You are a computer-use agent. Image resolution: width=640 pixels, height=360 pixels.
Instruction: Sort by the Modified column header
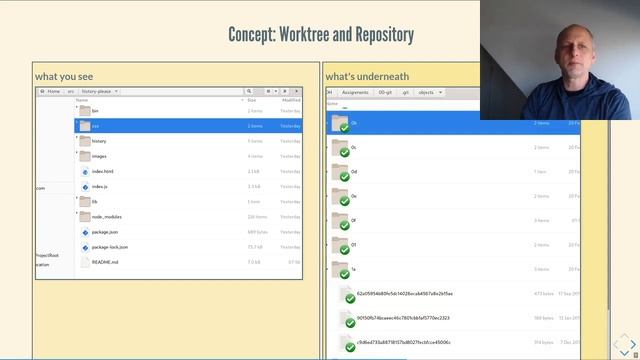(x=291, y=100)
